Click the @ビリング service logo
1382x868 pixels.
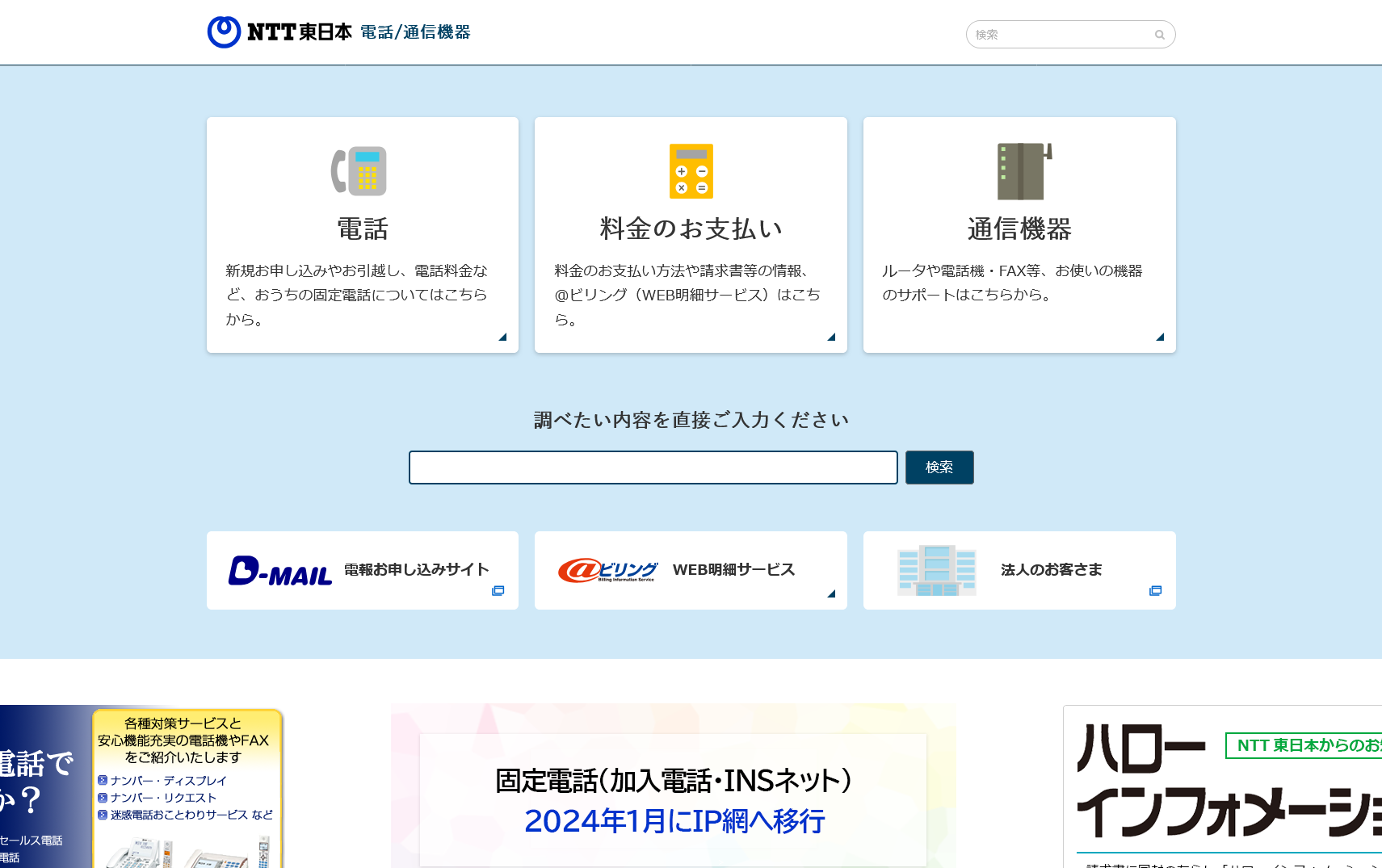coord(609,570)
